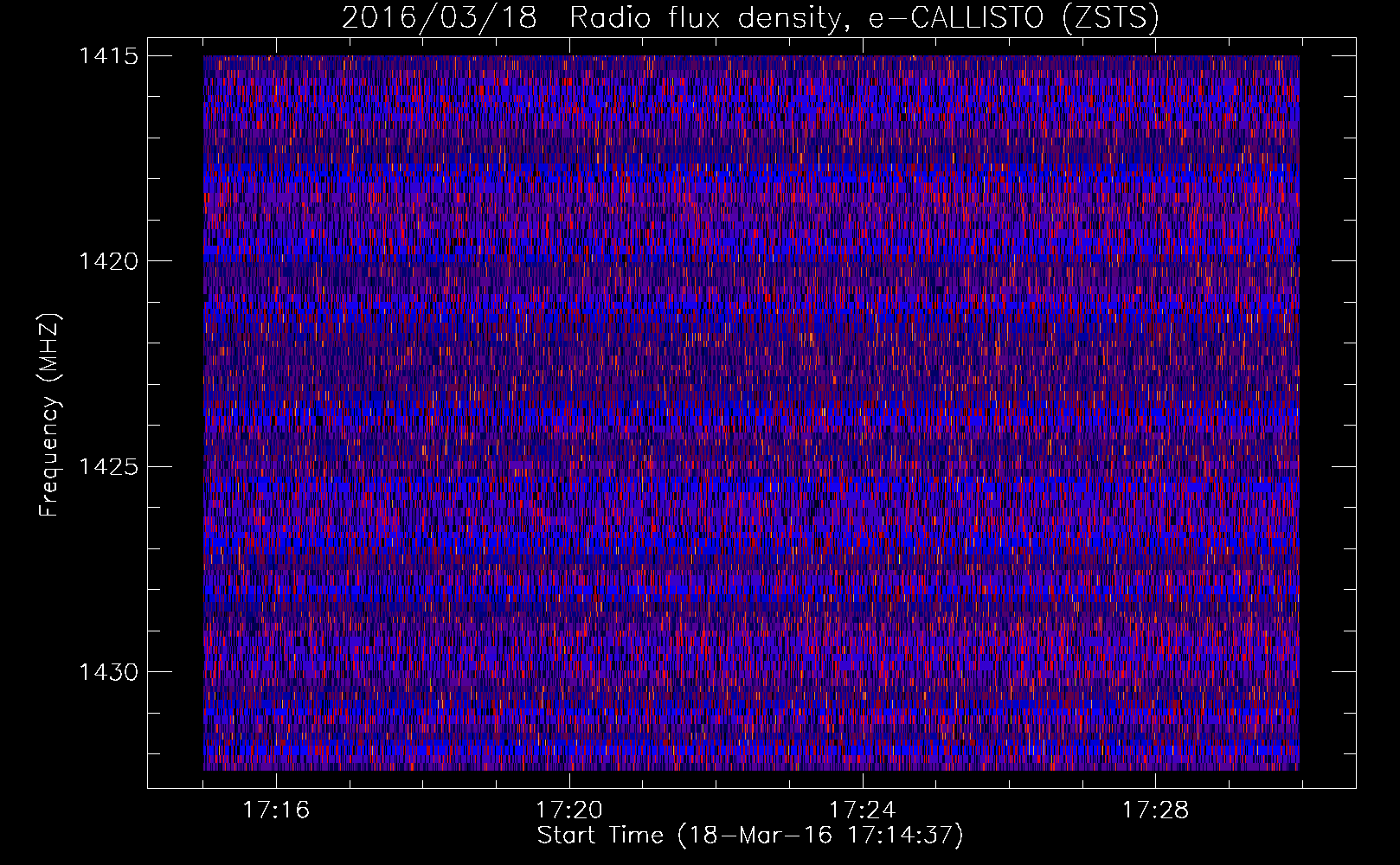The height and width of the screenshot is (865, 1400).
Task: Click the 1415 frequency tick label
Action: (109, 56)
